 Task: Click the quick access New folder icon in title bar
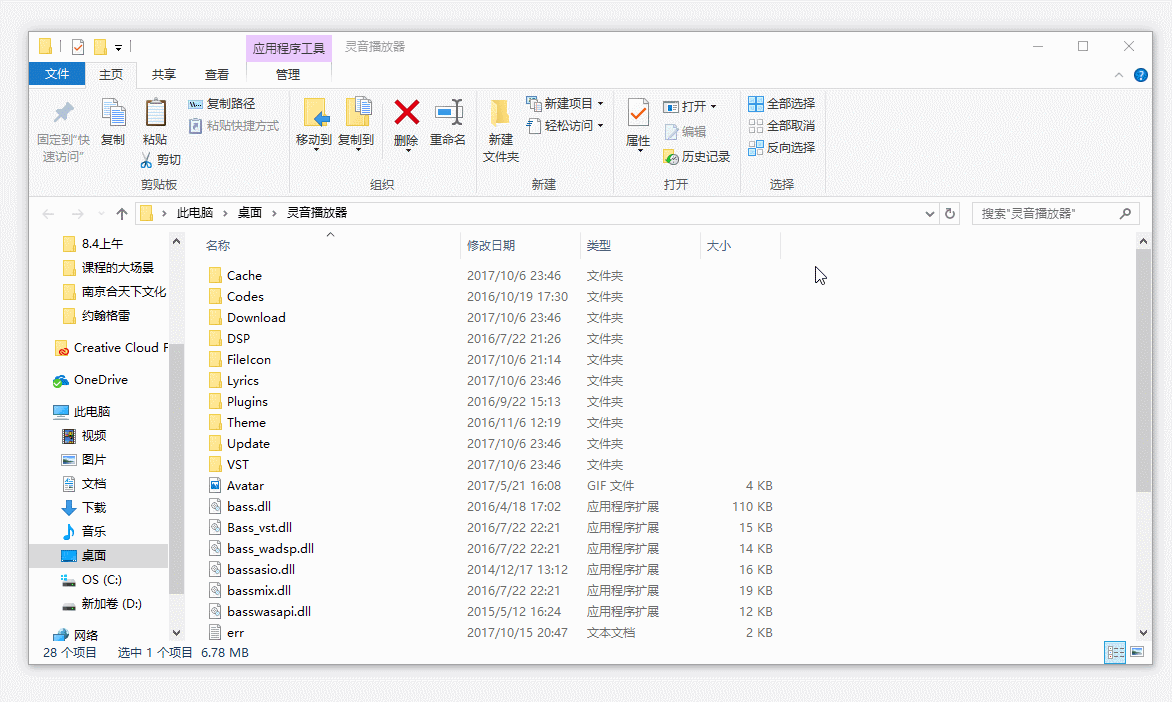click(100, 47)
